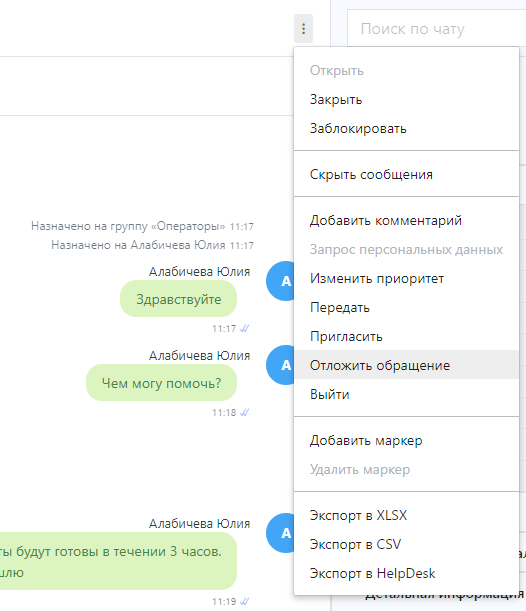
Task: Click Выйти in the menu
Action: [406, 394]
